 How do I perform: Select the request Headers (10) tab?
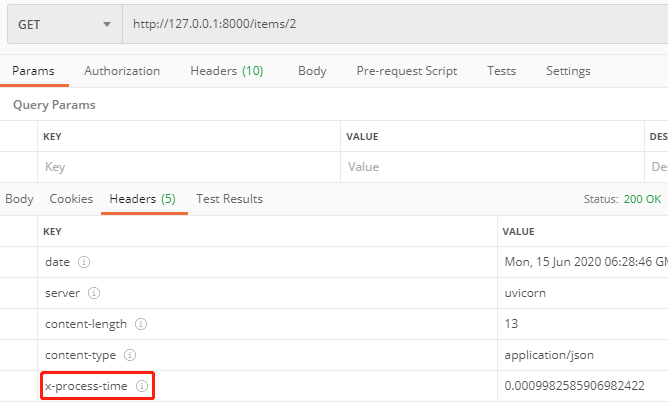pyautogui.click(x=227, y=71)
